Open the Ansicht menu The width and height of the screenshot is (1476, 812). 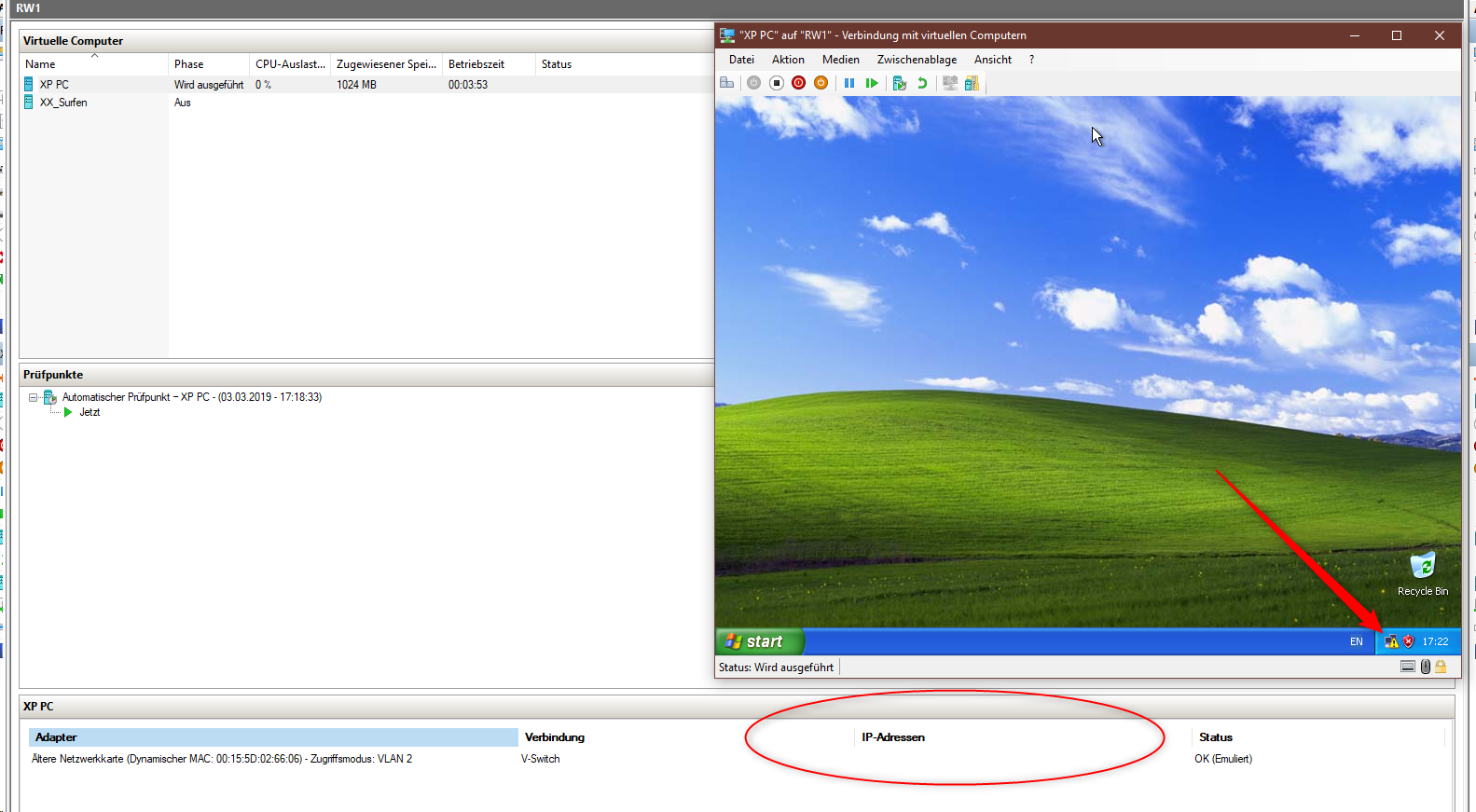click(993, 60)
